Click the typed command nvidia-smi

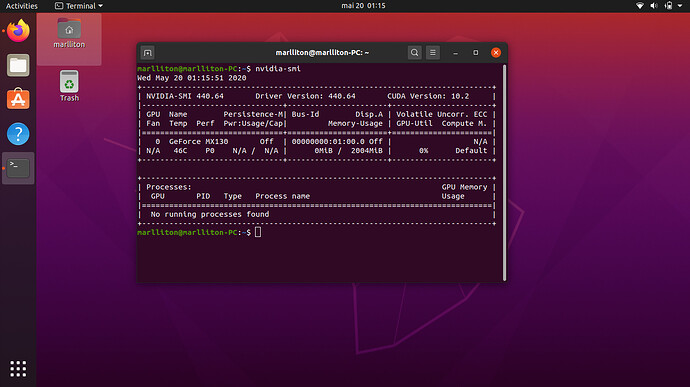(278, 69)
